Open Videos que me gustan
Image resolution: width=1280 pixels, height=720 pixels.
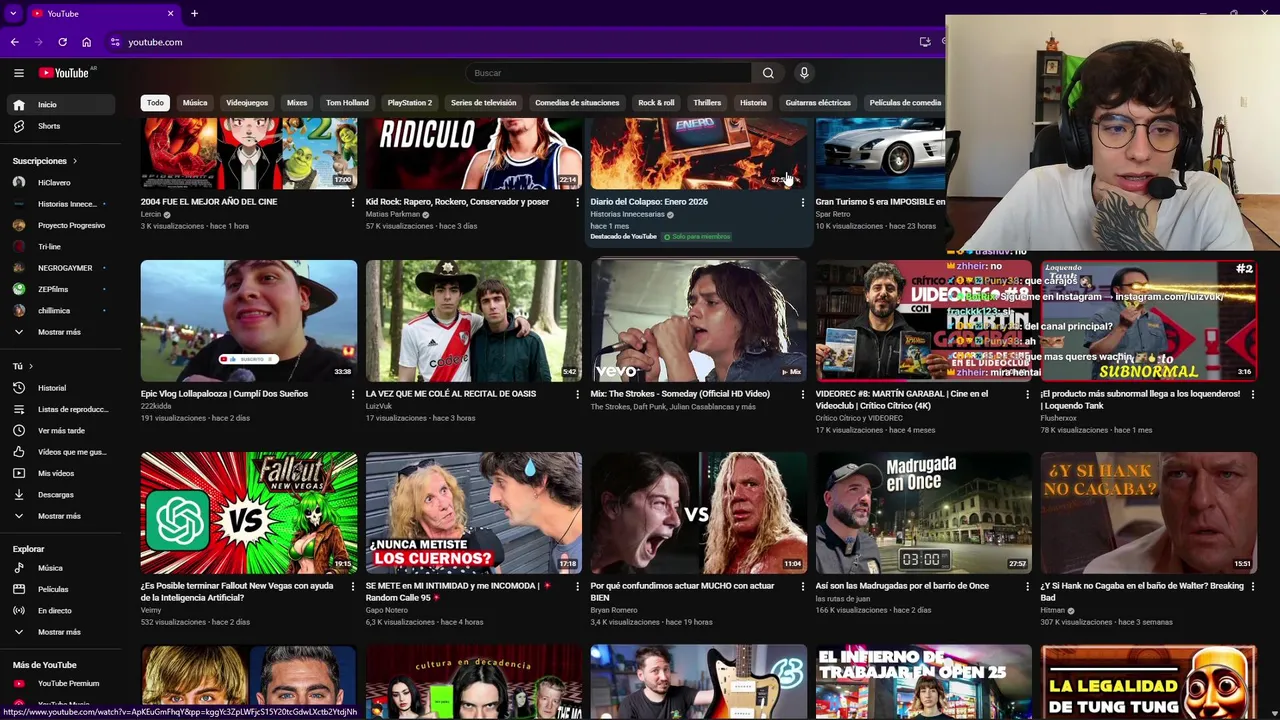point(63,452)
